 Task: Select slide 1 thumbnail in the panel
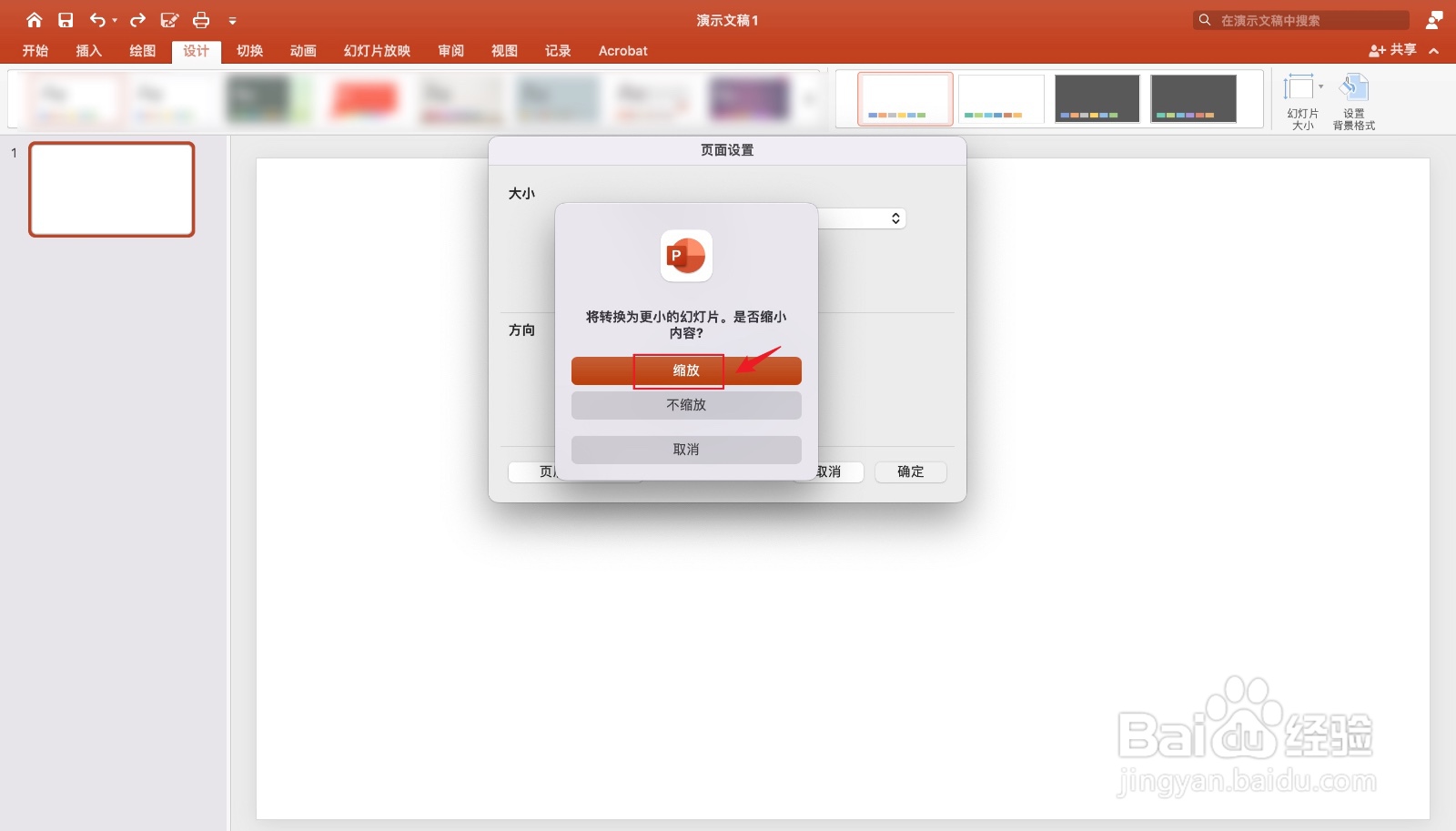(x=112, y=189)
